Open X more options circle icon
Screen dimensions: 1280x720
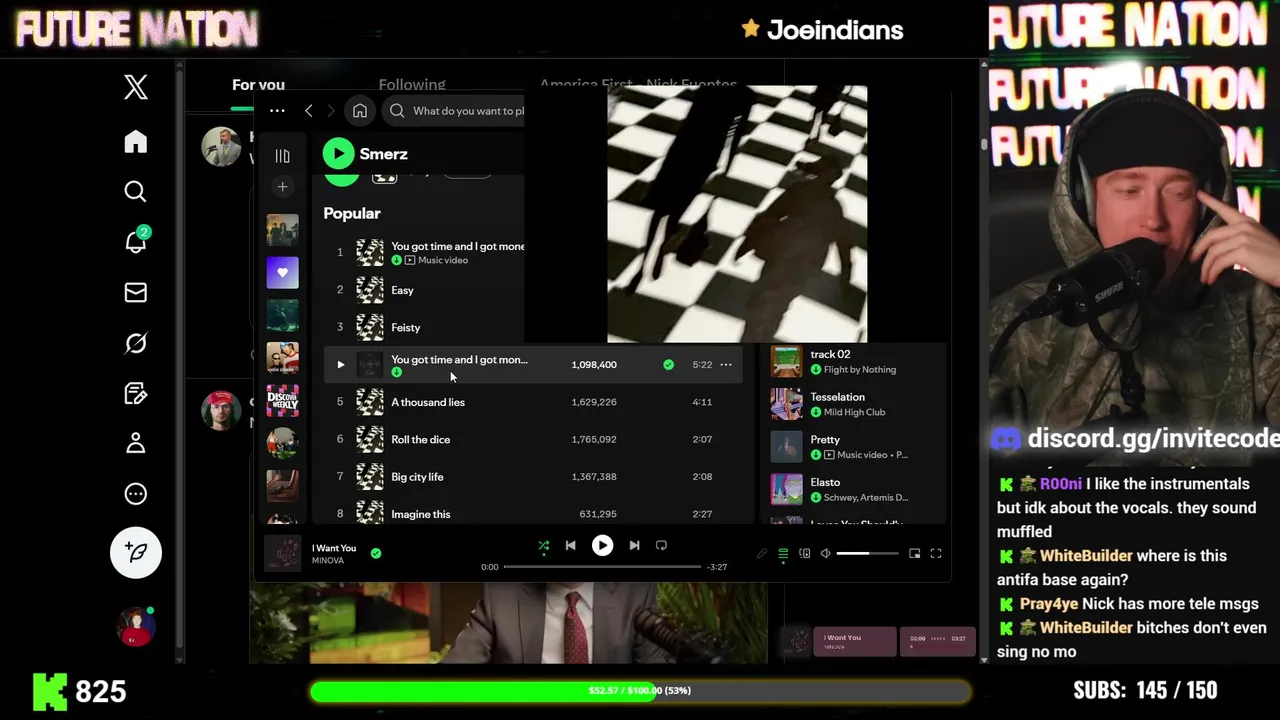pos(136,494)
